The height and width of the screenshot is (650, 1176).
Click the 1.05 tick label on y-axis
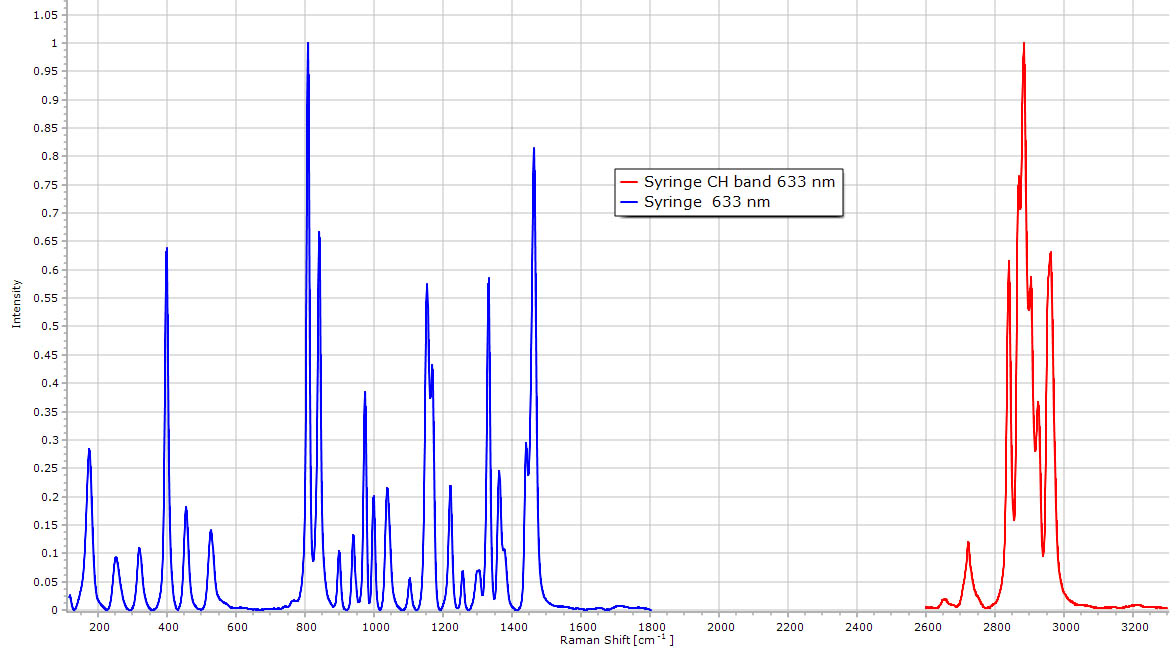[x=45, y=15]
